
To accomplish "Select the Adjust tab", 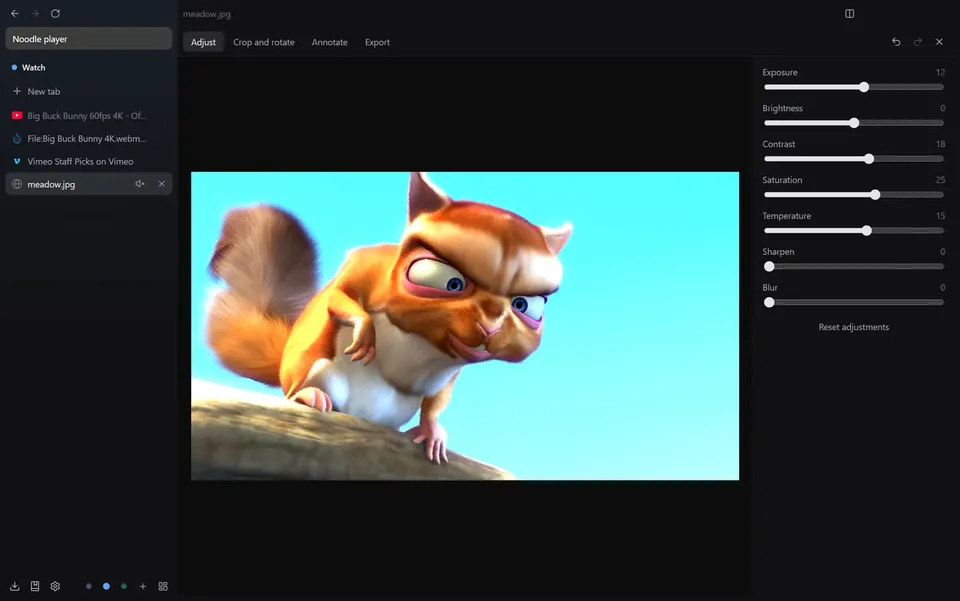I will coord(203,42).
